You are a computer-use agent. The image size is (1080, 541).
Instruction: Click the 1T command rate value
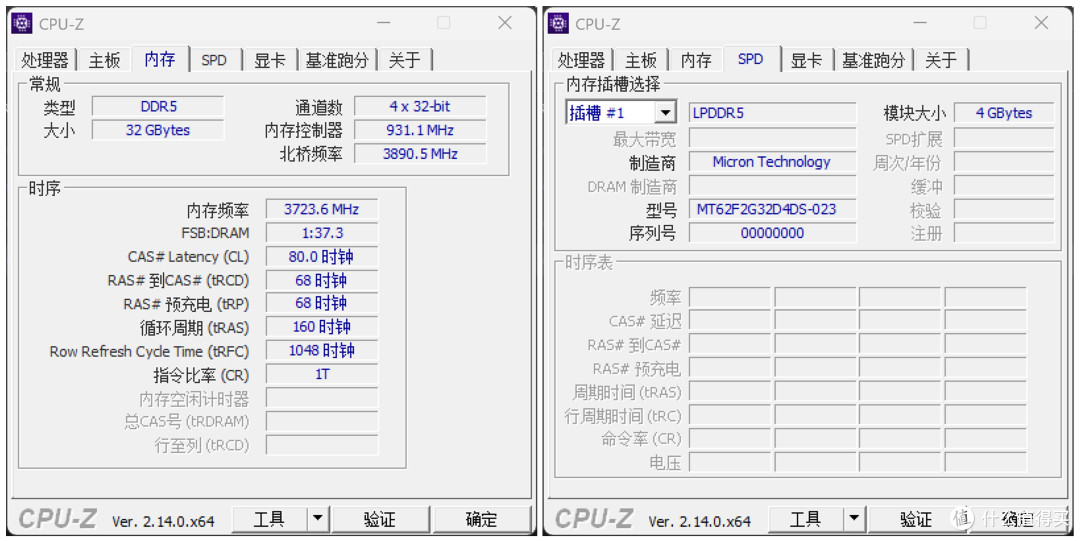click(x=322, y=374)
